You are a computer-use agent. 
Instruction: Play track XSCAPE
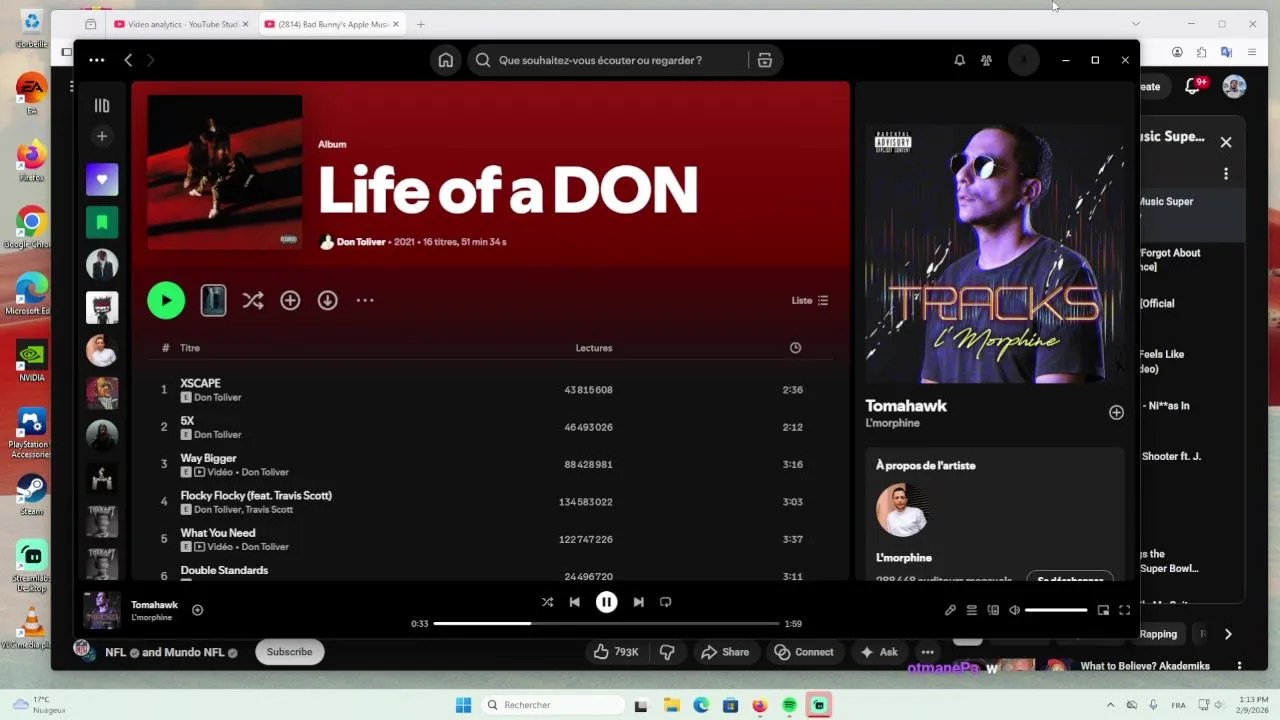(x=200, y=383)
